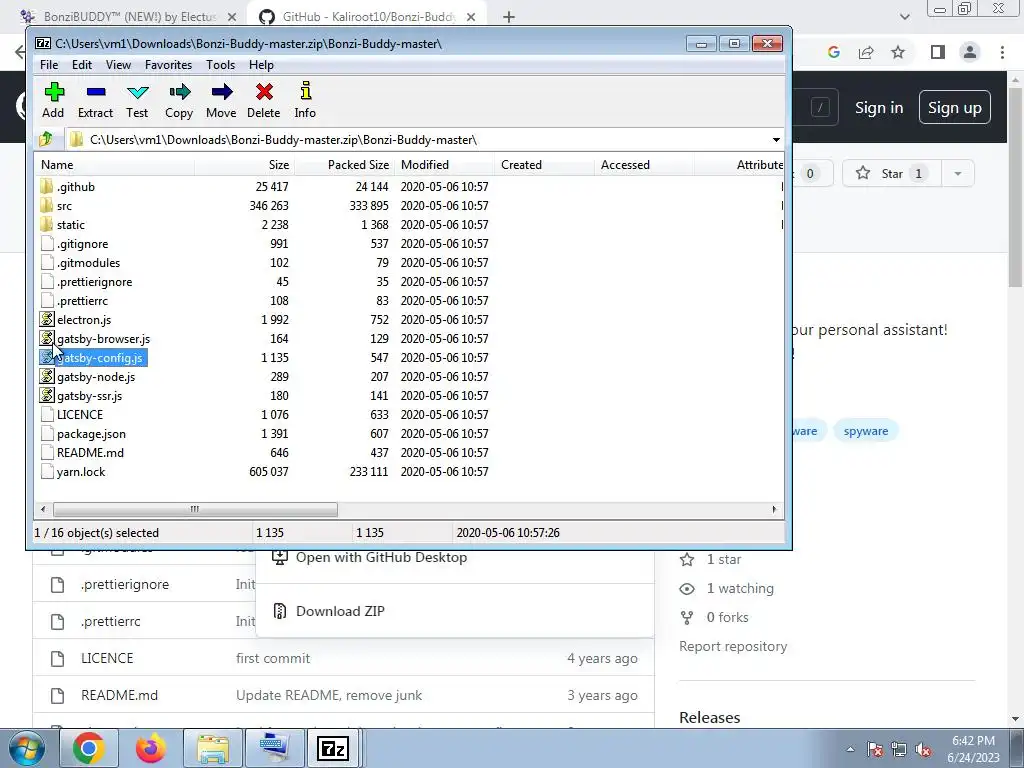Bookmark this page with the star icon

tap(898, 52)
